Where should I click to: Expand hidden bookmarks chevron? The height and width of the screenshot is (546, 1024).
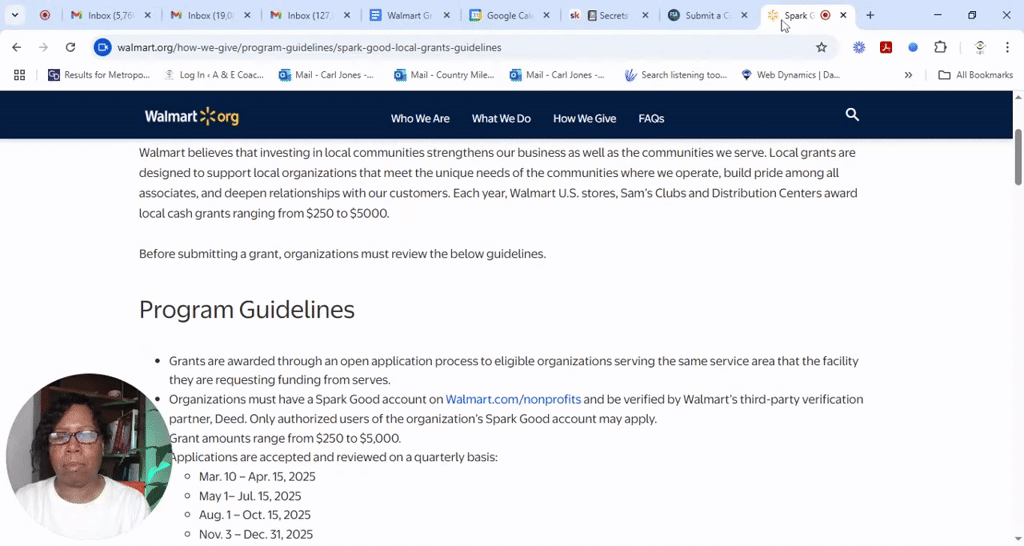coord(908,75)
